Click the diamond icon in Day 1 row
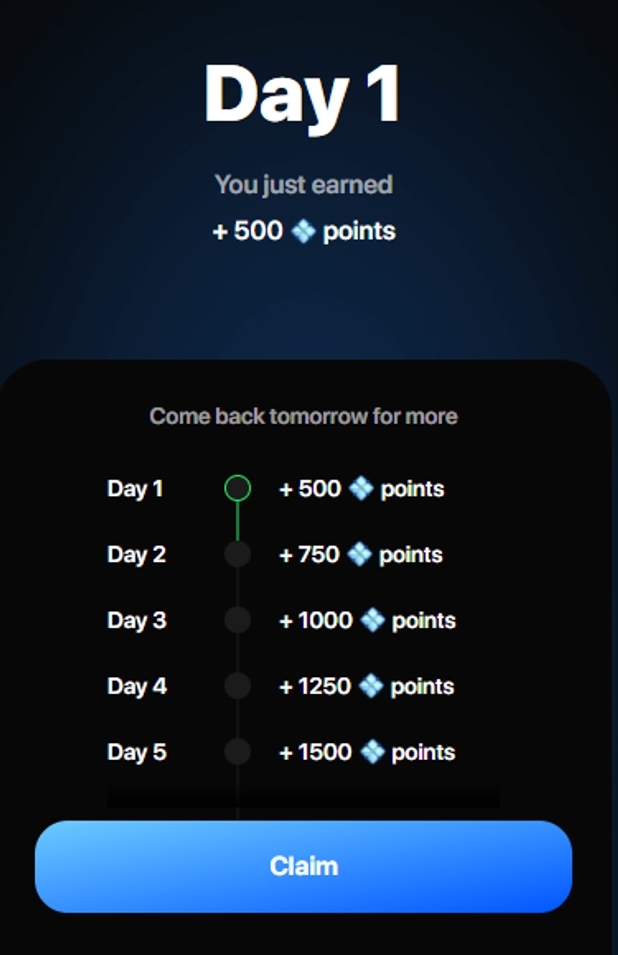This screenshot has height=955, width=618. [x=361, y=488]
